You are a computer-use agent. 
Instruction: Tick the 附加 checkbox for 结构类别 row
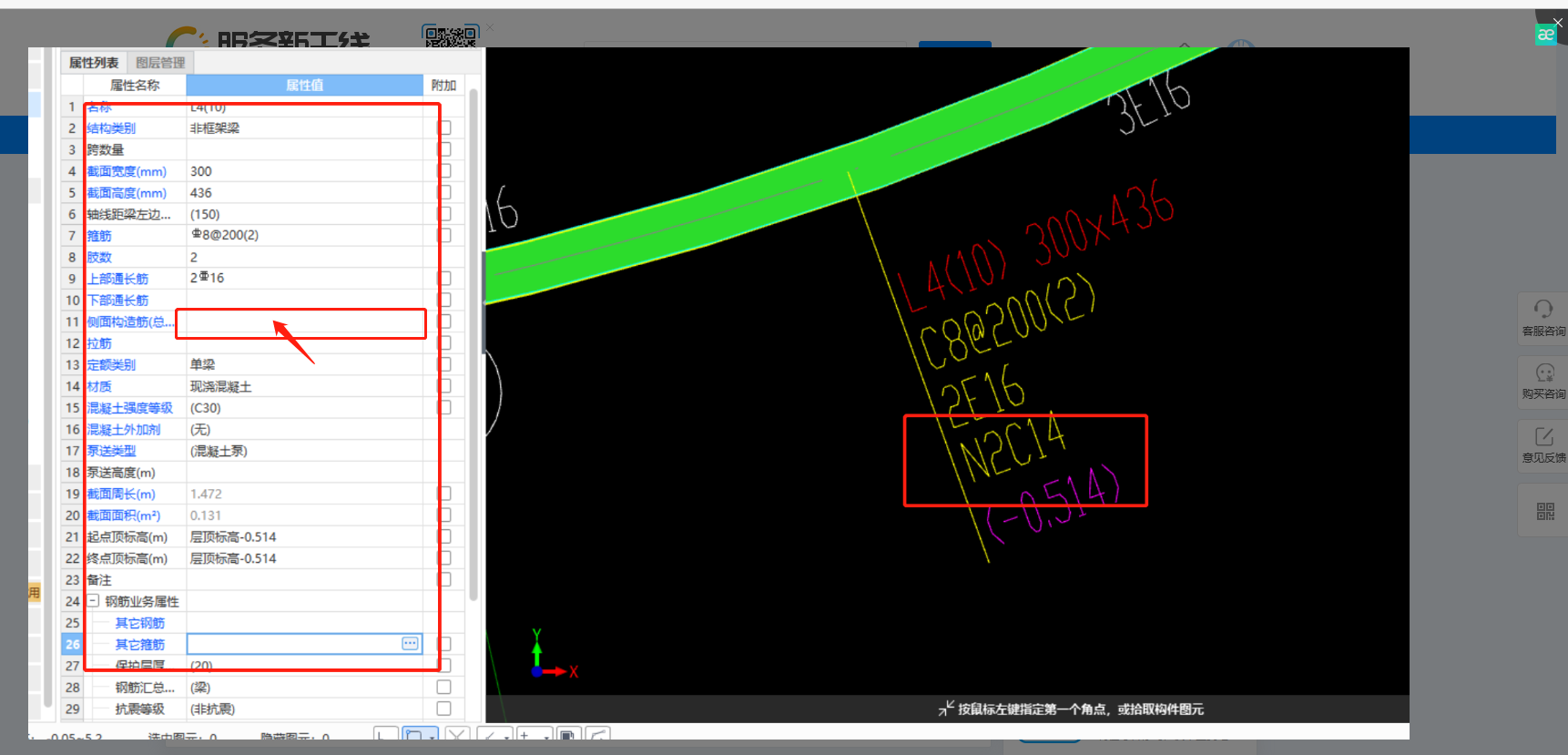coord(443,128)
